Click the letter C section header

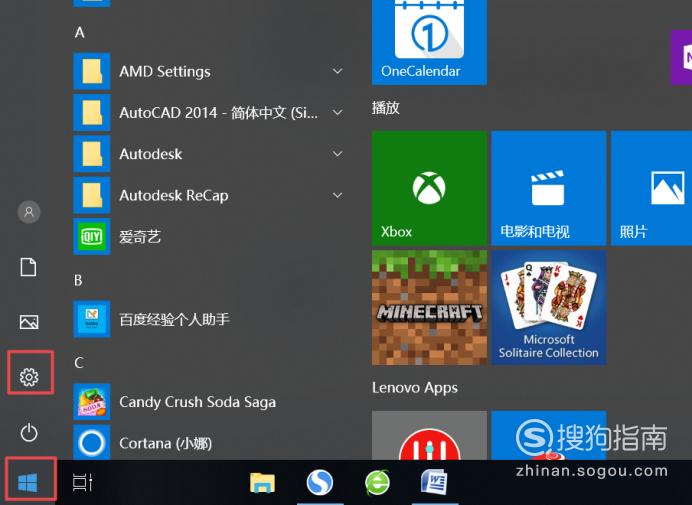coord(79,362)
